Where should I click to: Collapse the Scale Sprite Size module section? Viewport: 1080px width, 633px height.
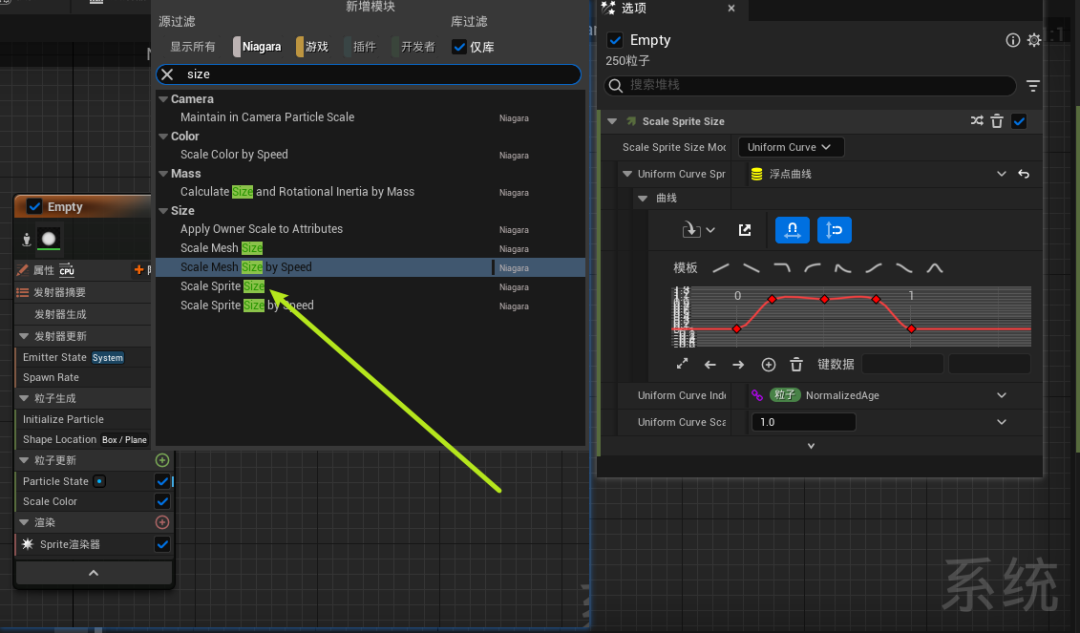(612, 121)
